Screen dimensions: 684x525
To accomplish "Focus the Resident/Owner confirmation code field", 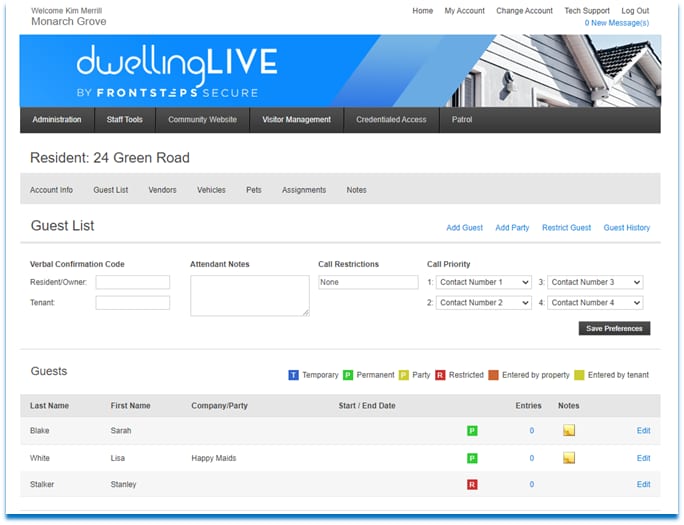I will click(133, 282).
